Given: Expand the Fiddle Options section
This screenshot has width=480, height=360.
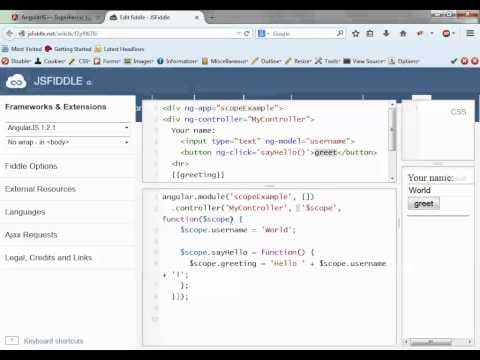Looking at the screenshot, I should click(31, 166).
